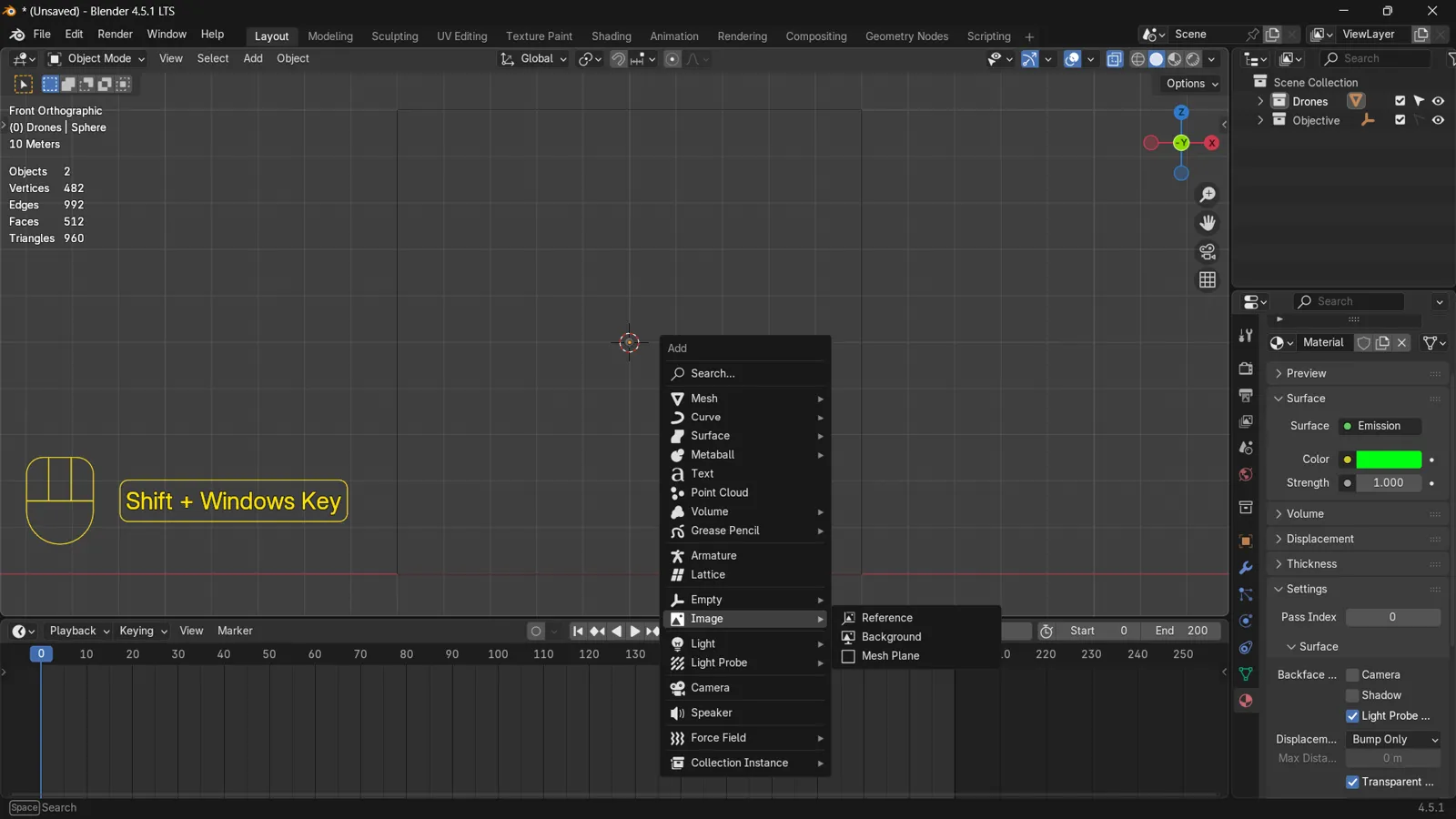
Task: Hide the Objective collection eye icon
Action: click(1438, 120)
